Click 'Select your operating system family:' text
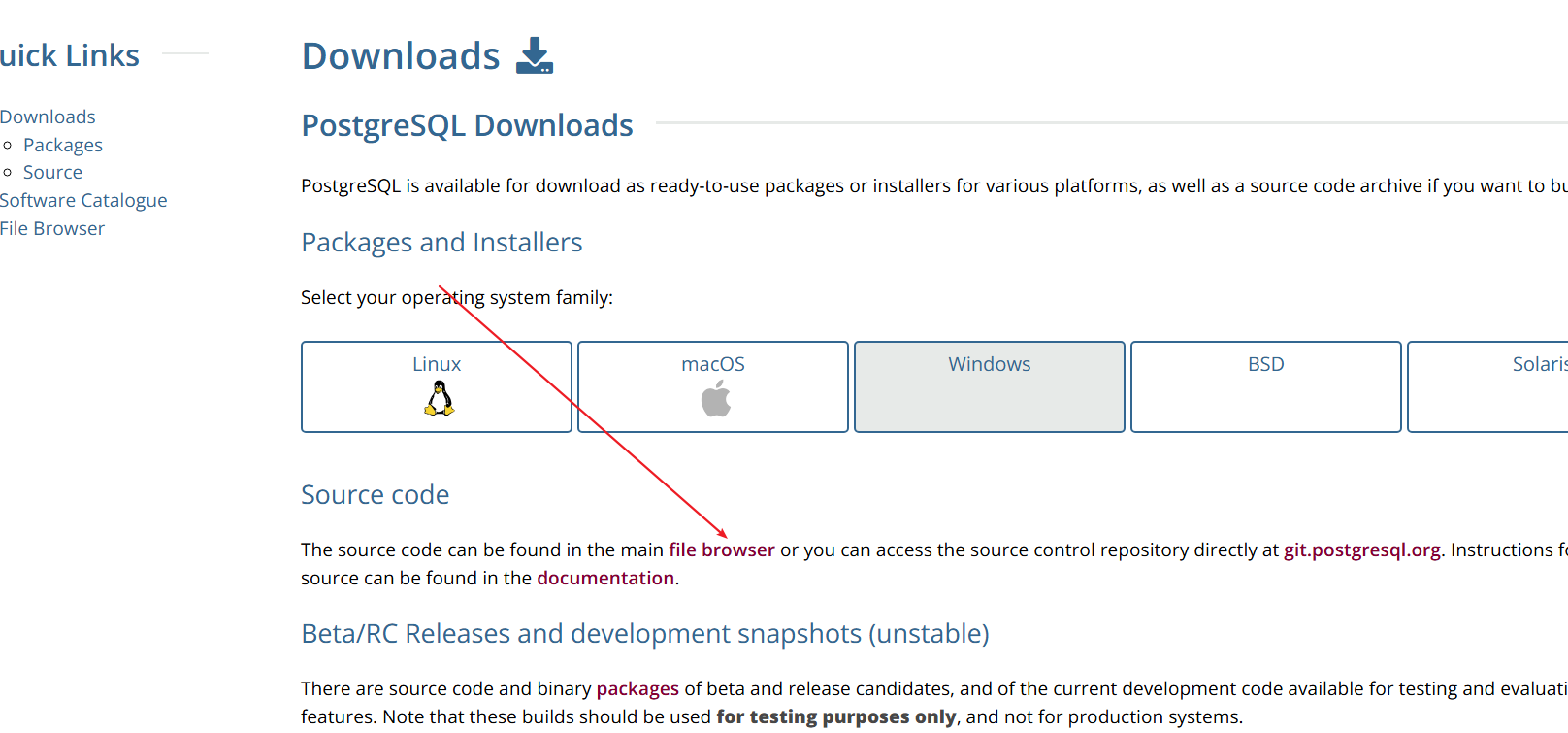Image resolution: width=1568 pixels, height=733 pixels. click(x=457, y=297)
